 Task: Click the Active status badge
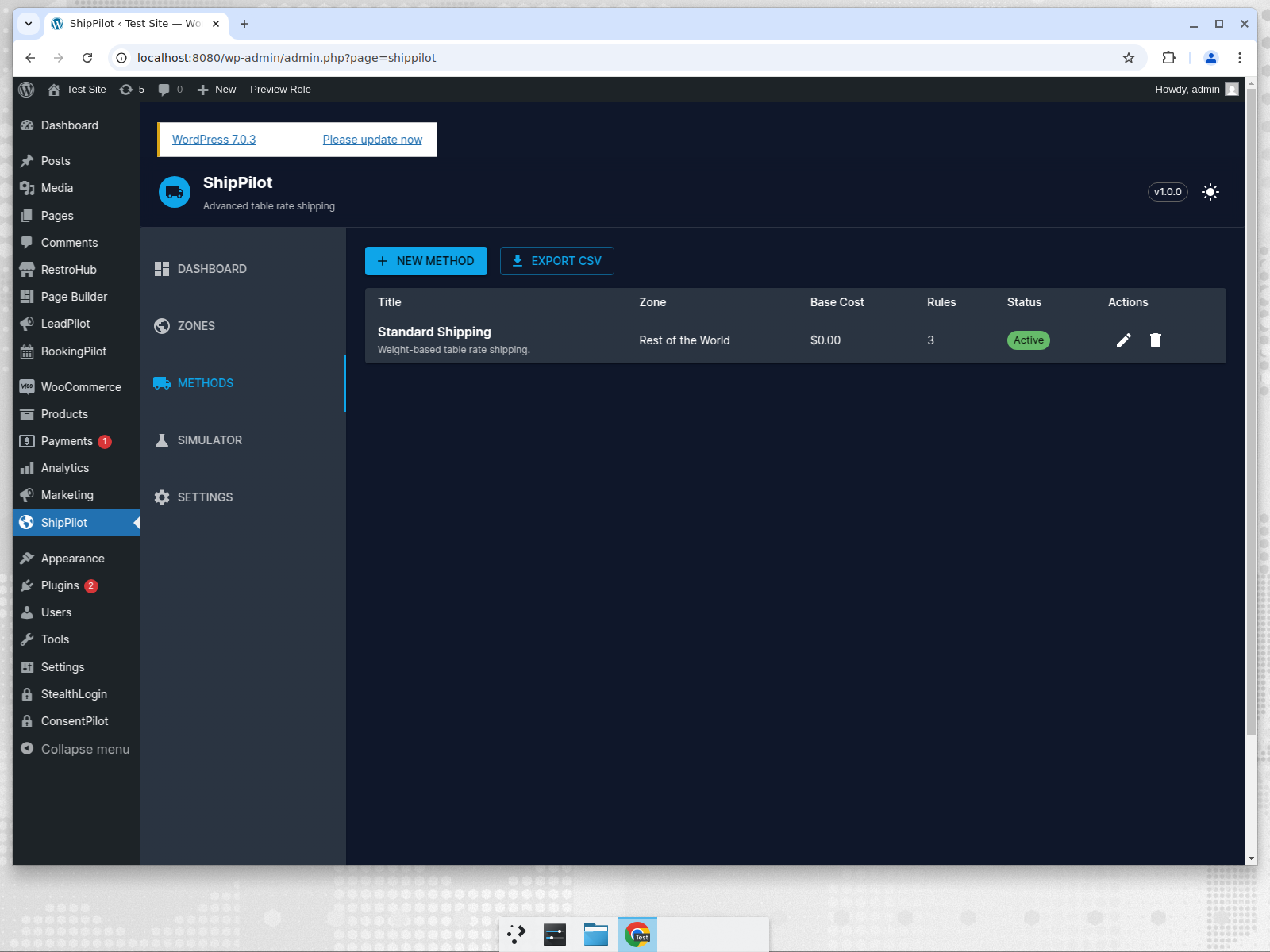1029,340
